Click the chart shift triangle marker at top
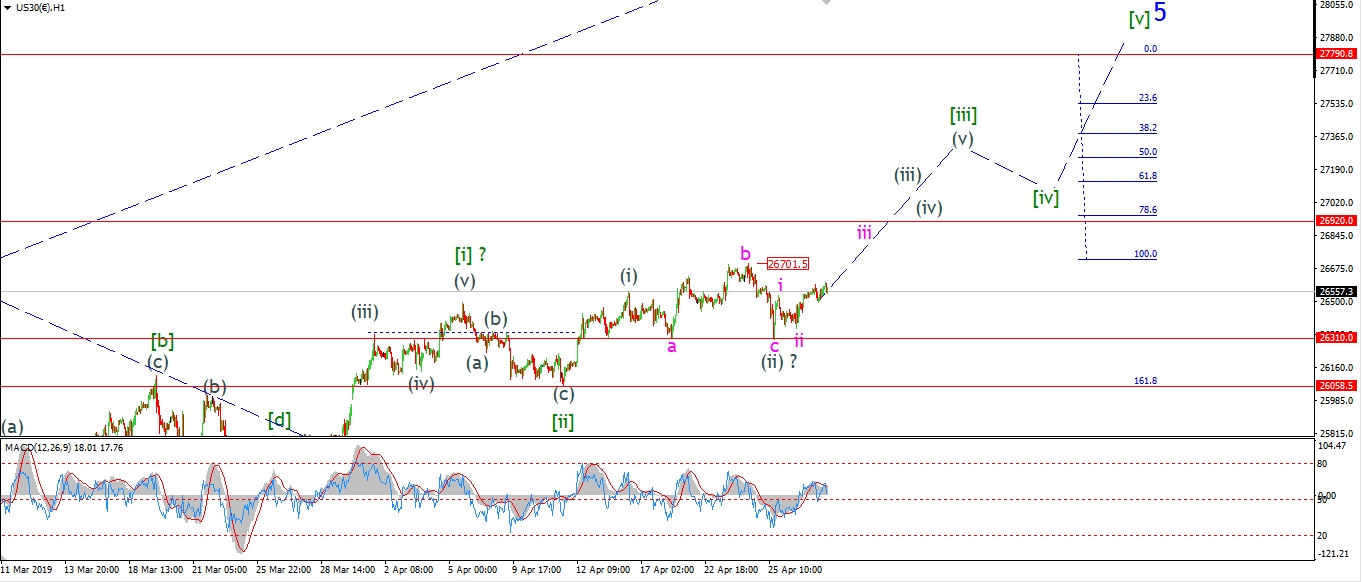The image size is (1362, 582). pyautogui.click(x=825, y=3)
